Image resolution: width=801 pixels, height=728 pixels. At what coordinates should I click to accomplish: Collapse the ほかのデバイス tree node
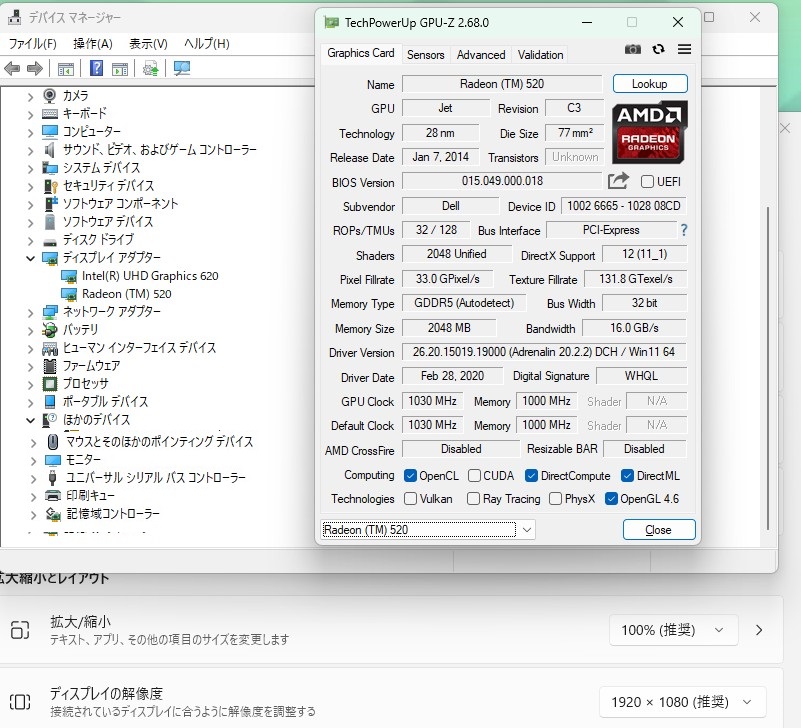tap(30, 420)
